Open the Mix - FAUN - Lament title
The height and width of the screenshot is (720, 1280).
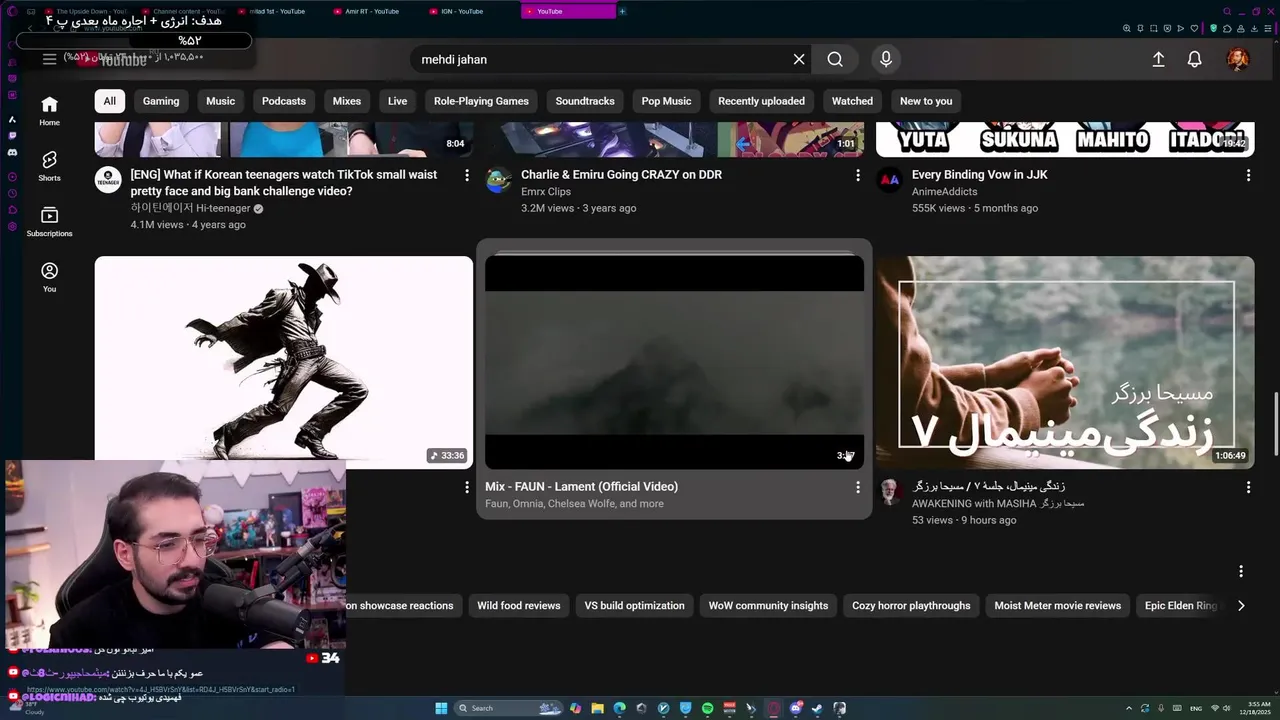[581, 486]
